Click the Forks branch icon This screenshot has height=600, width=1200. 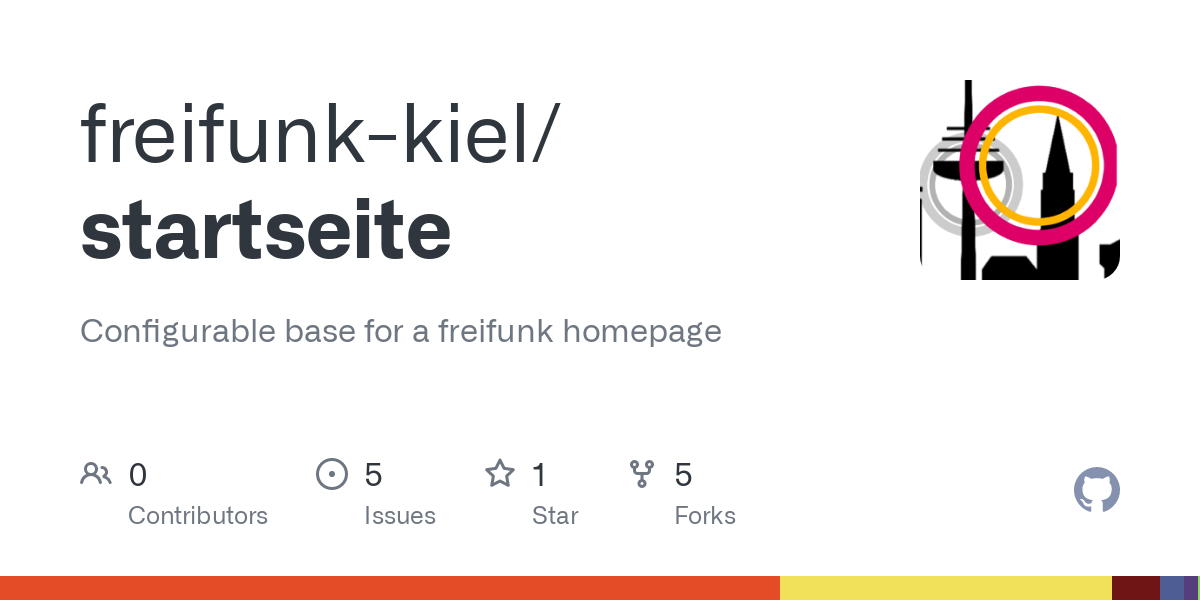[x=642, y=474]
